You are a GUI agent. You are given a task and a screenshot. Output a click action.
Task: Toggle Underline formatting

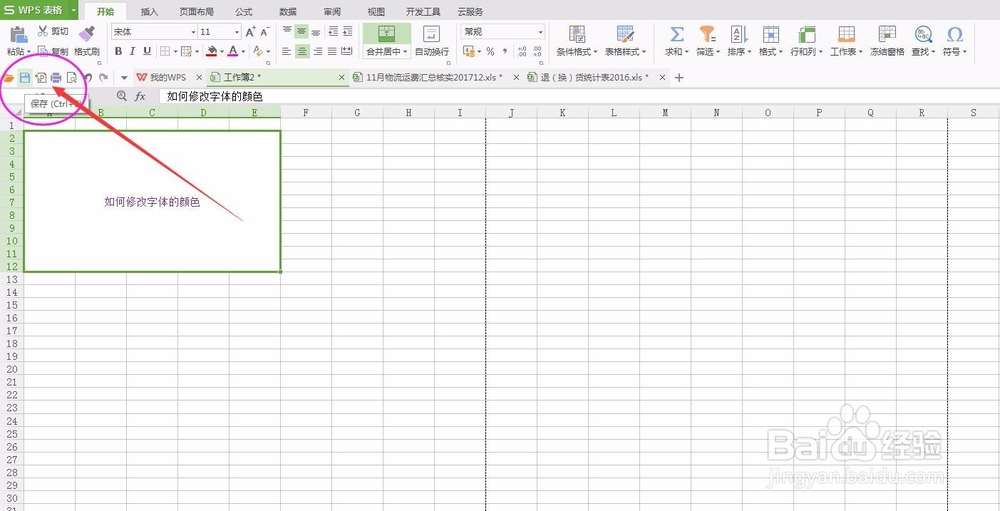click(x=147, y=51)
